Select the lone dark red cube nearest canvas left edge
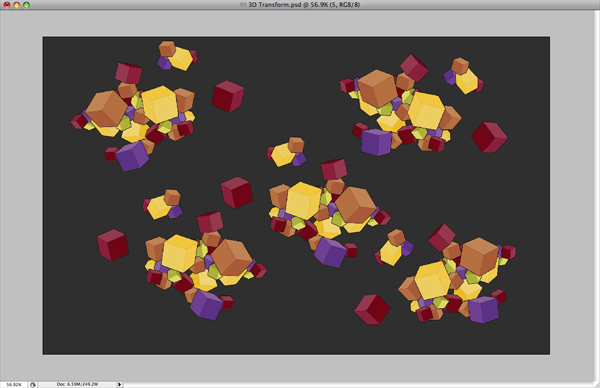The height and width of the screenshot is (388, 600). click(x=112, y=245)
